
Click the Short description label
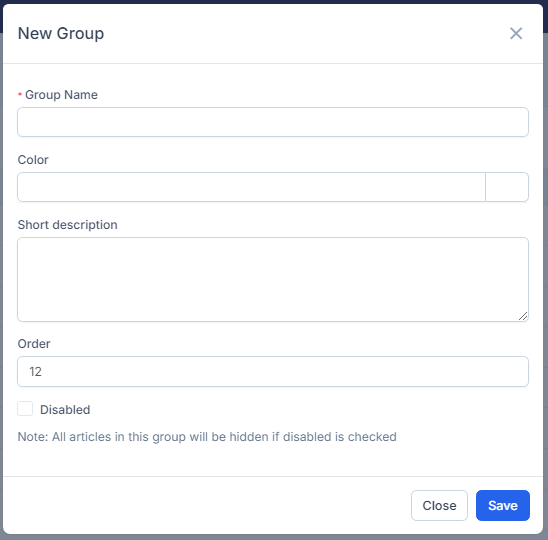pos(67,225)
